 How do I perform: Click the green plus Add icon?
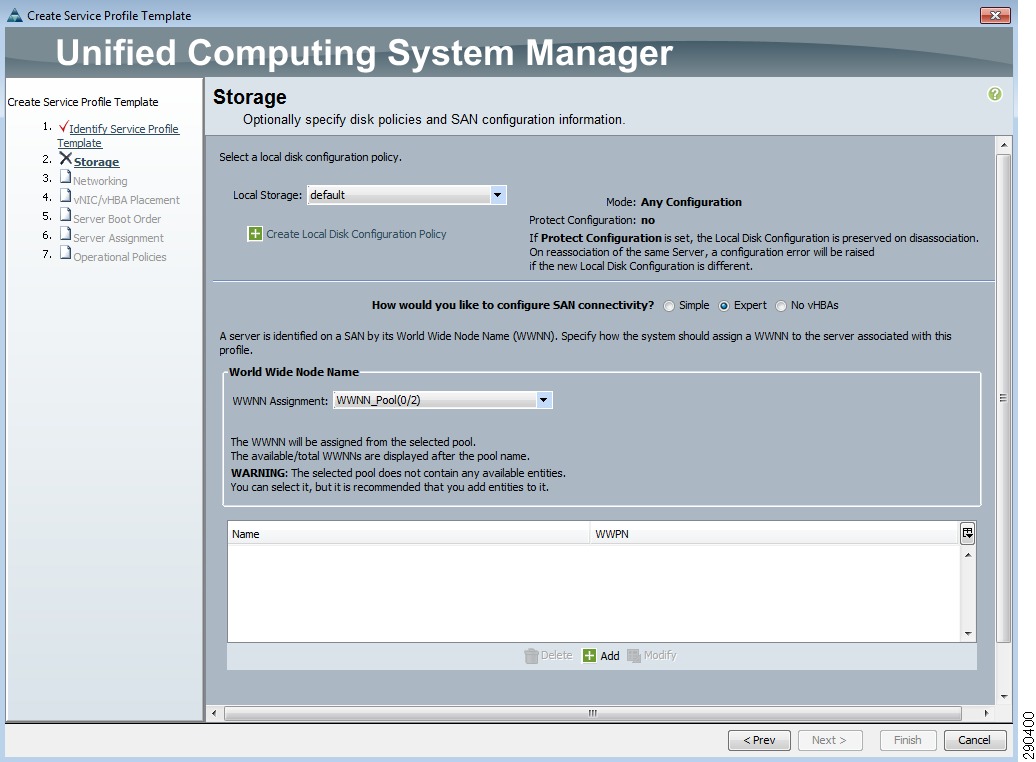[589, 656]
